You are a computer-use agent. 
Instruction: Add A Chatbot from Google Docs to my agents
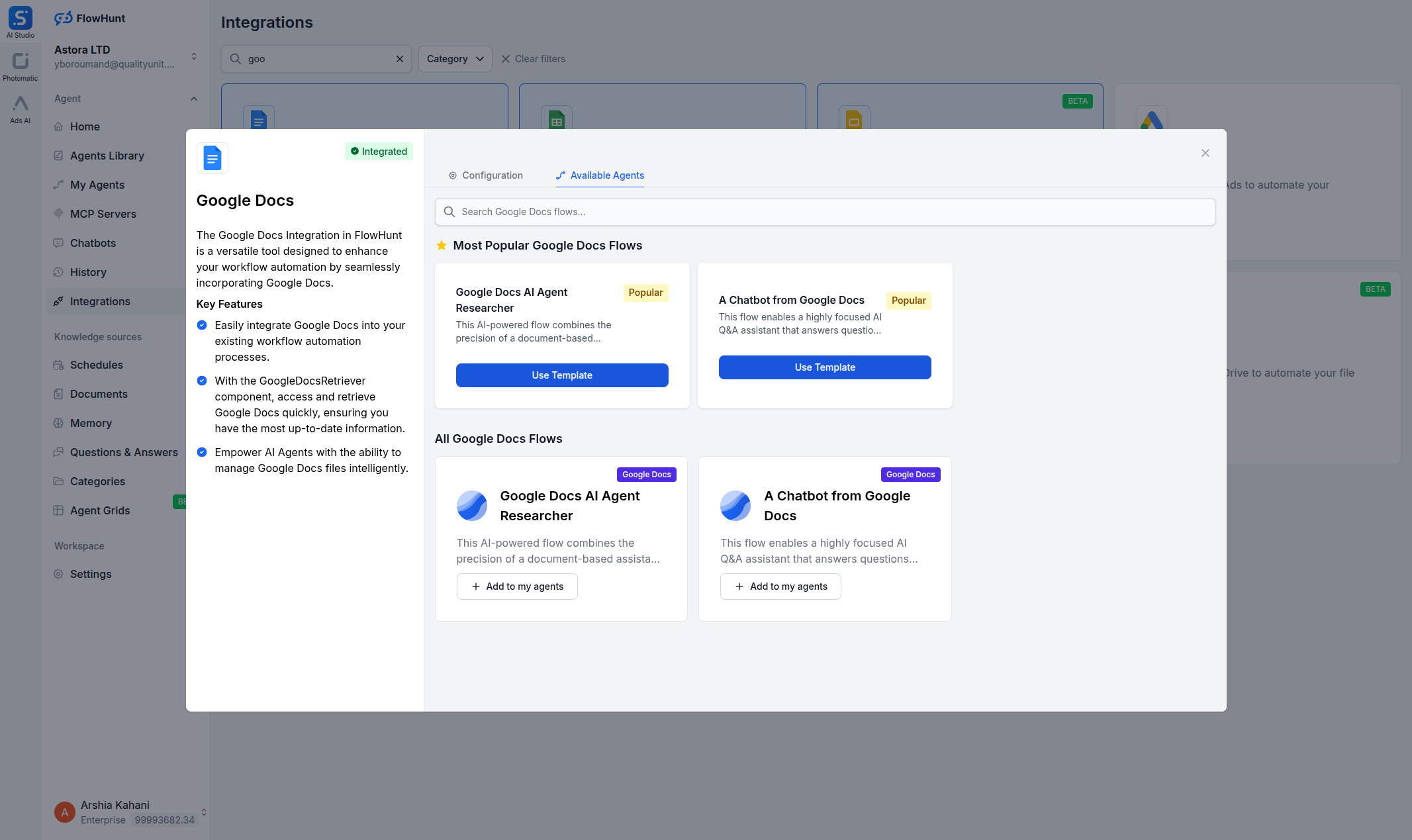pos(780,586)
